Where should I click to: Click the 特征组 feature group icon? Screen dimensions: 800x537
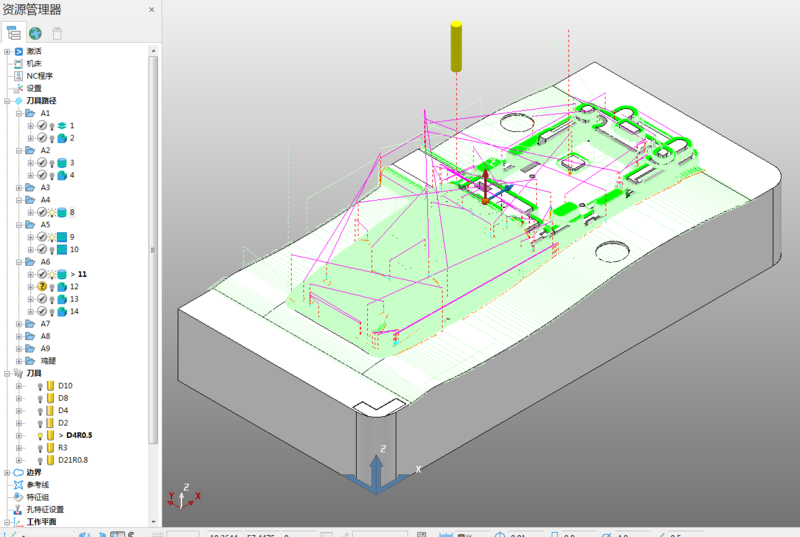[18, 497]
